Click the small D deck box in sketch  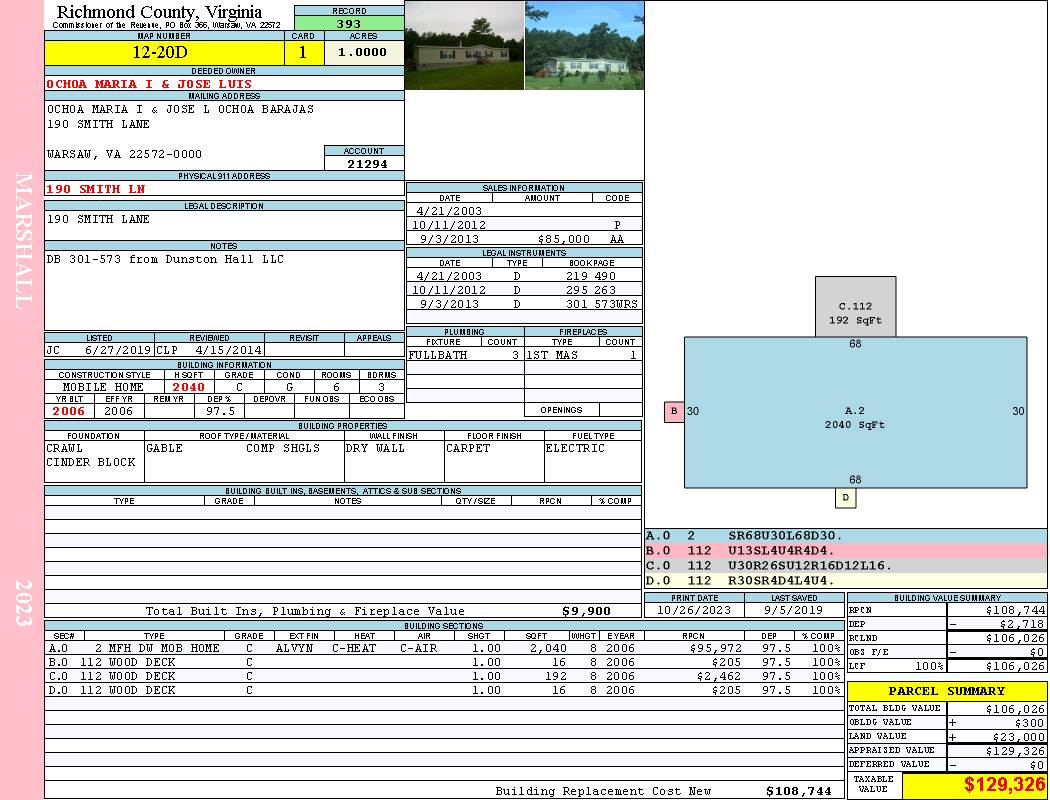[846, 497]
